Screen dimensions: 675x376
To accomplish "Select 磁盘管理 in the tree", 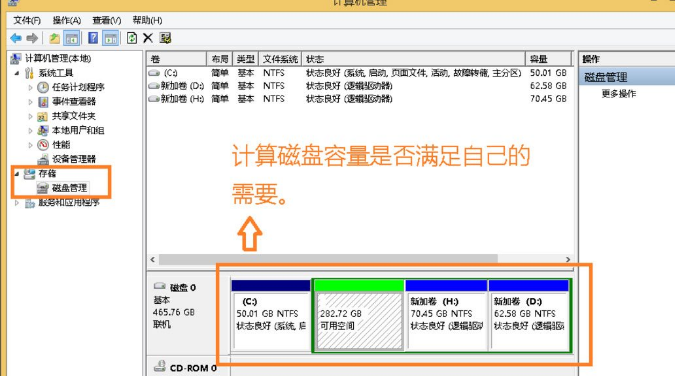I will [69, 188].
